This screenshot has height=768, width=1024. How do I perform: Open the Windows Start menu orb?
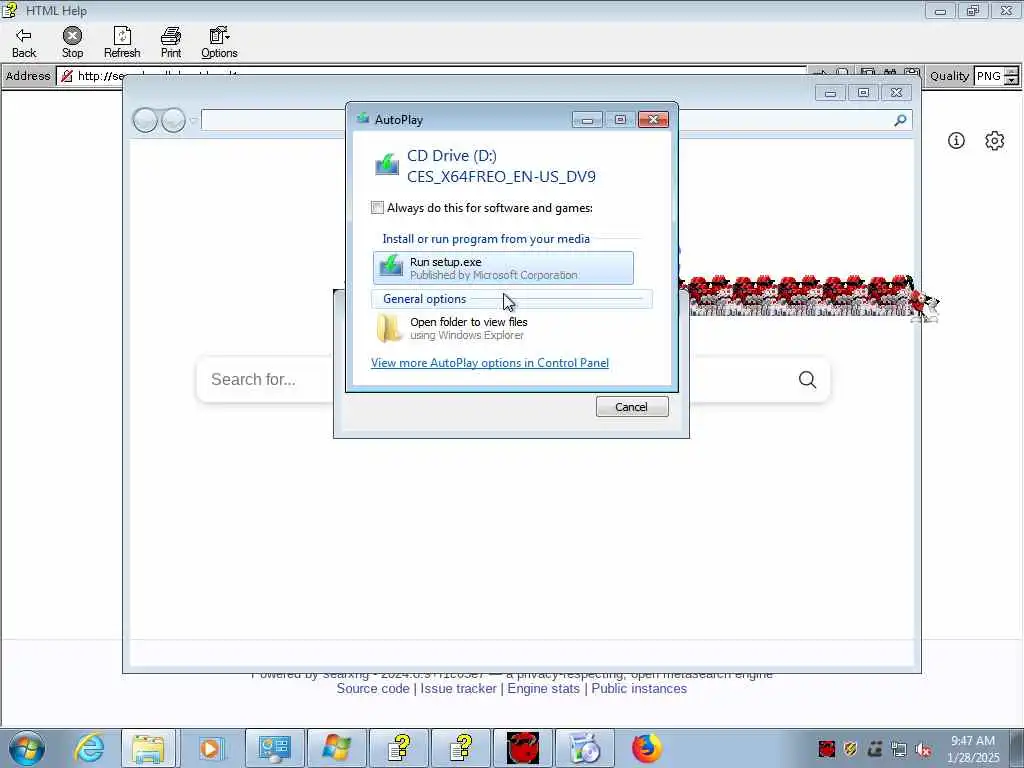point(27,748)
